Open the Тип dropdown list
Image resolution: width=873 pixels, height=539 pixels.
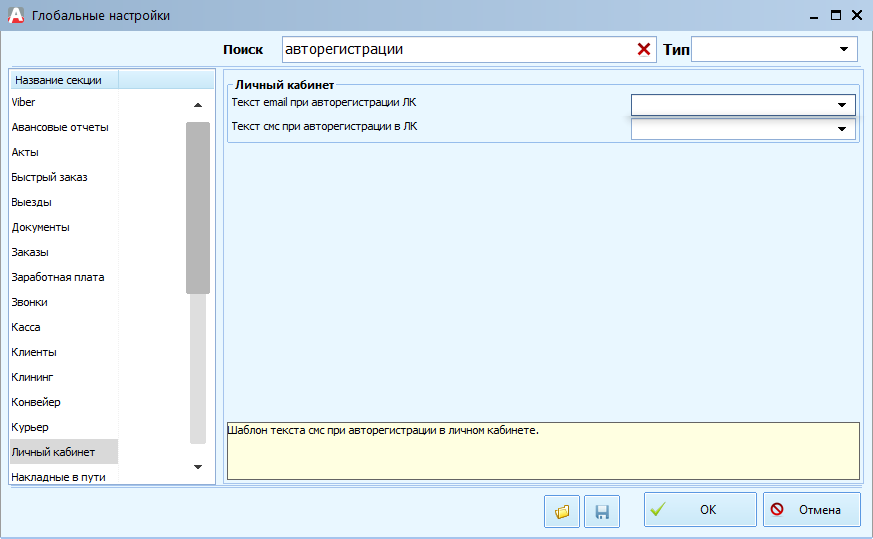843,49
